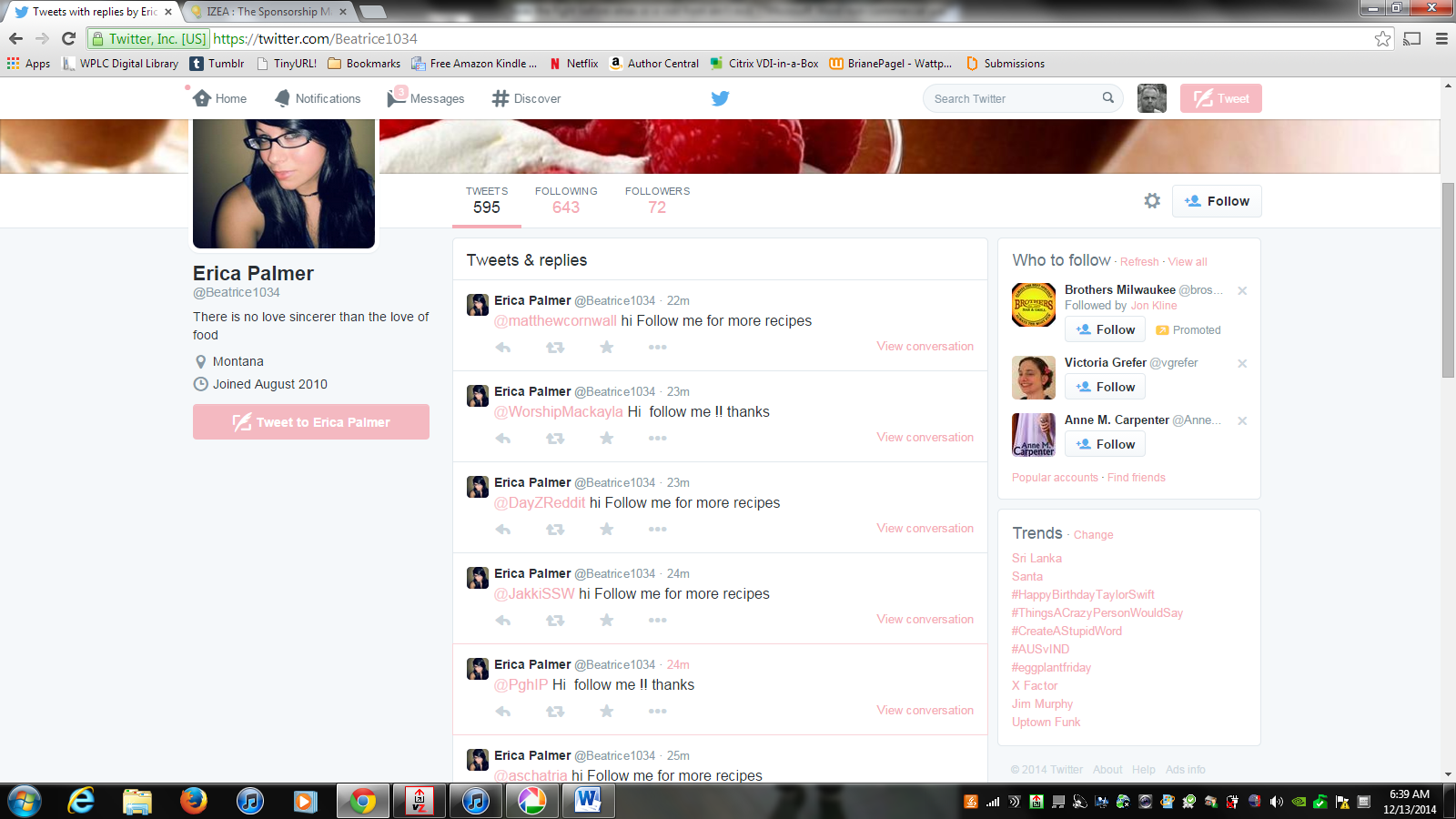
Task: Open more options on @WorshipMackayla tweet
Action: click(658, 438)
